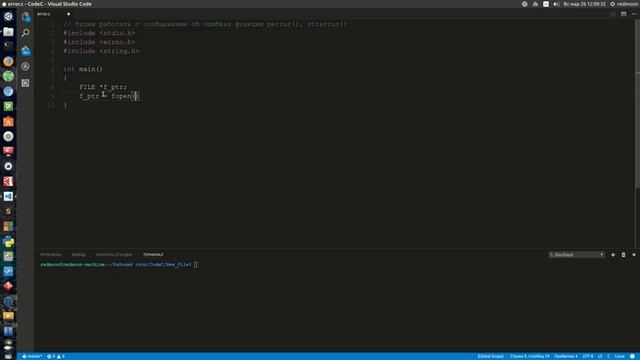
Task: Click the line and column indicator in the status bar
Action: click(529, 356)
